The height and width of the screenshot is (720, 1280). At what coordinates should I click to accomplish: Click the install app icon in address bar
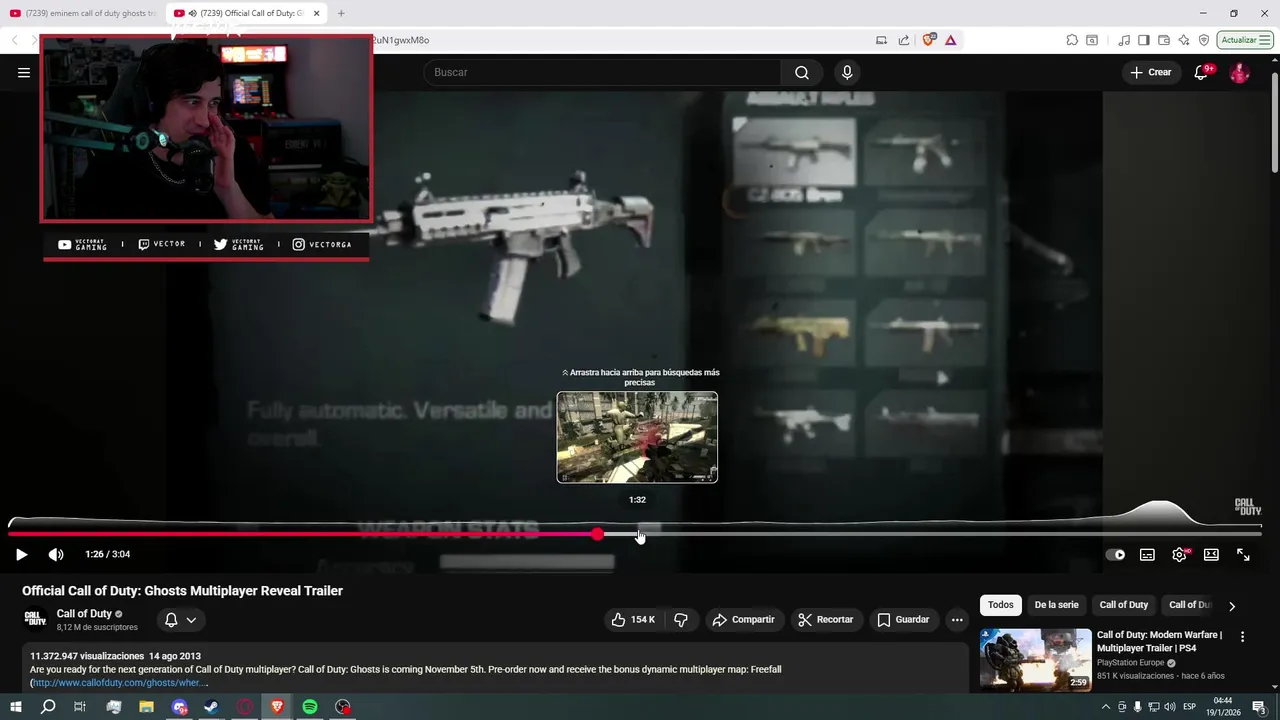(x=881, y=40)
